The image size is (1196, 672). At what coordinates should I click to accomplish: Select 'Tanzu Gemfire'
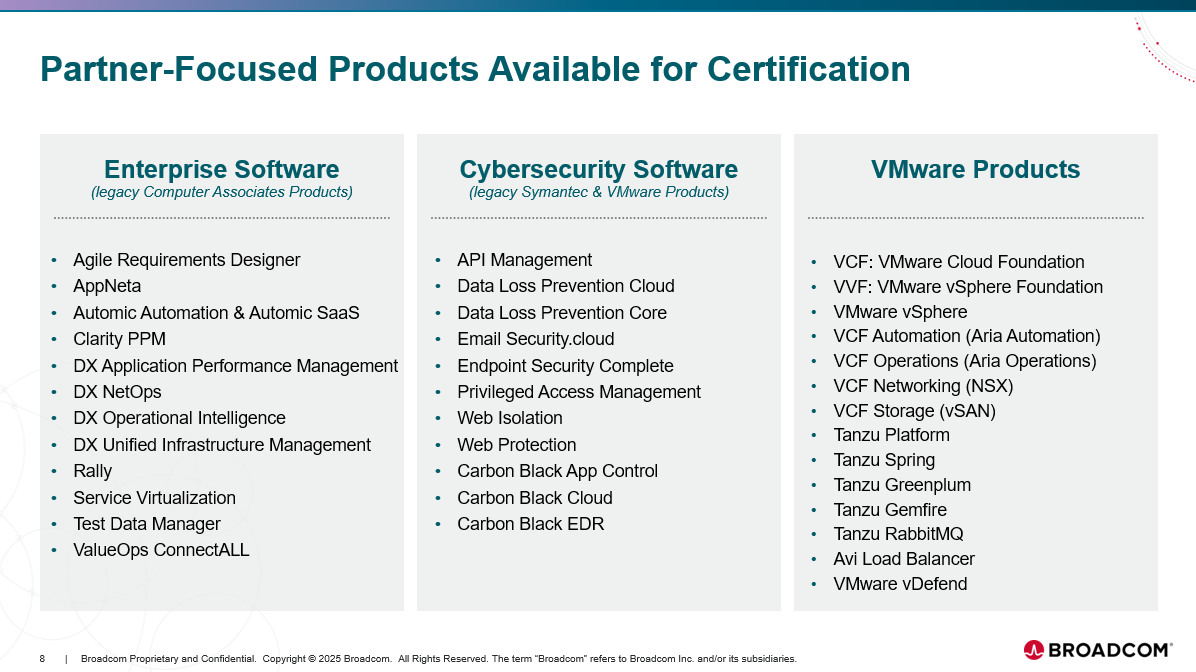[x=890, y=510]
